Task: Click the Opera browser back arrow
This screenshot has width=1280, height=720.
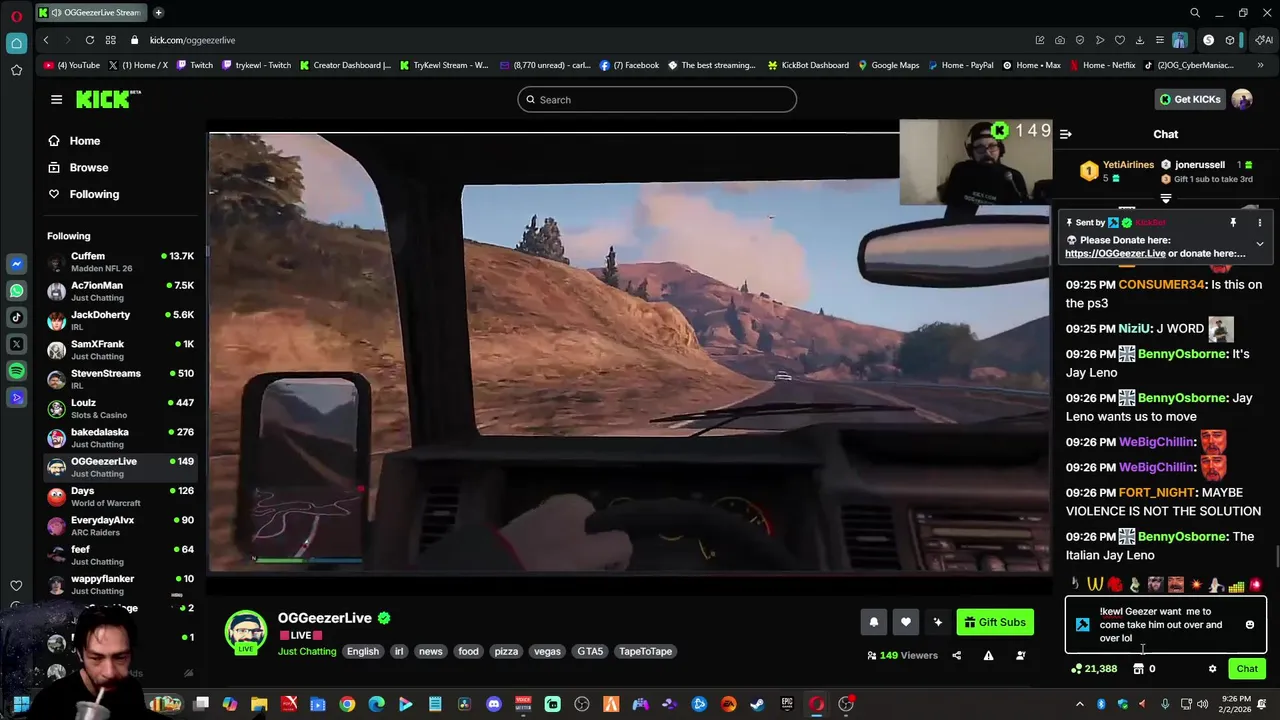Action: (x=45, y=40)
